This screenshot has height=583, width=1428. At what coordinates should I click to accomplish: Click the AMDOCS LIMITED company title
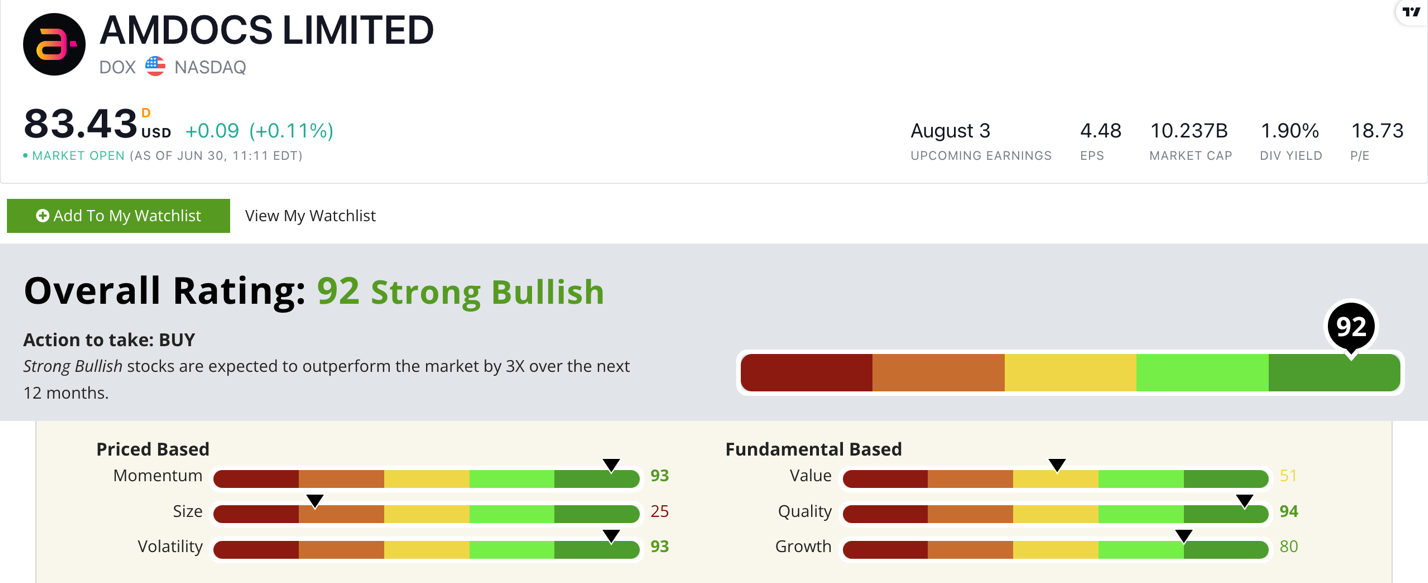click(267, 31)
